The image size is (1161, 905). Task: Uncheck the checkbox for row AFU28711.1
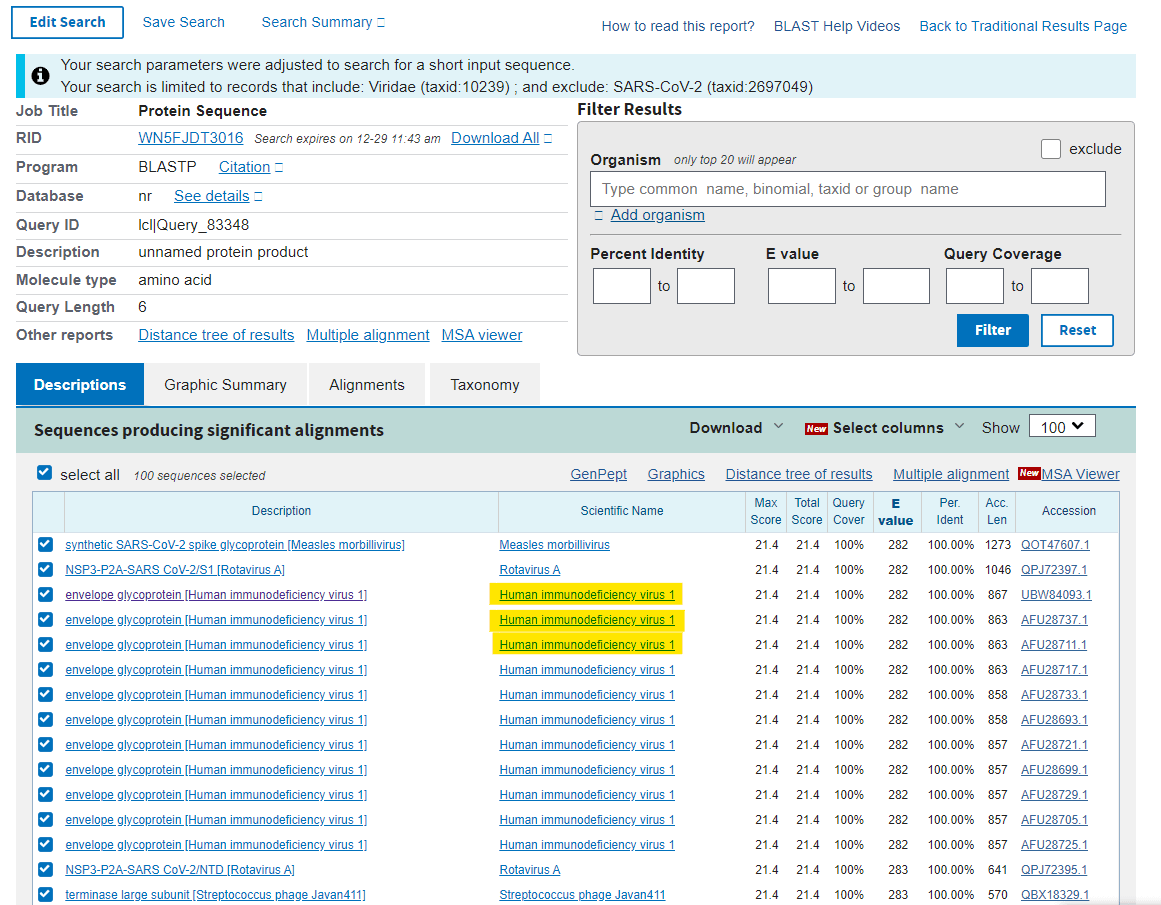(x=45, y=644)
